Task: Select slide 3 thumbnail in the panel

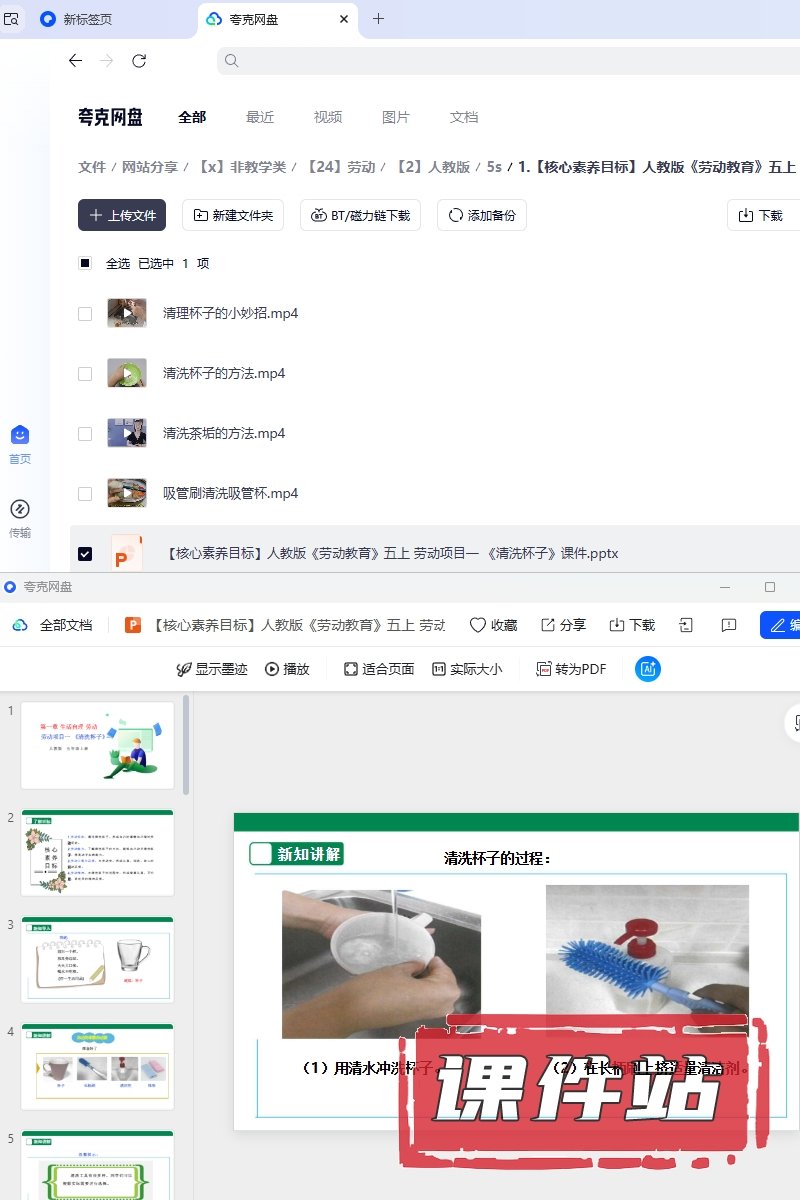Action: 97,959
